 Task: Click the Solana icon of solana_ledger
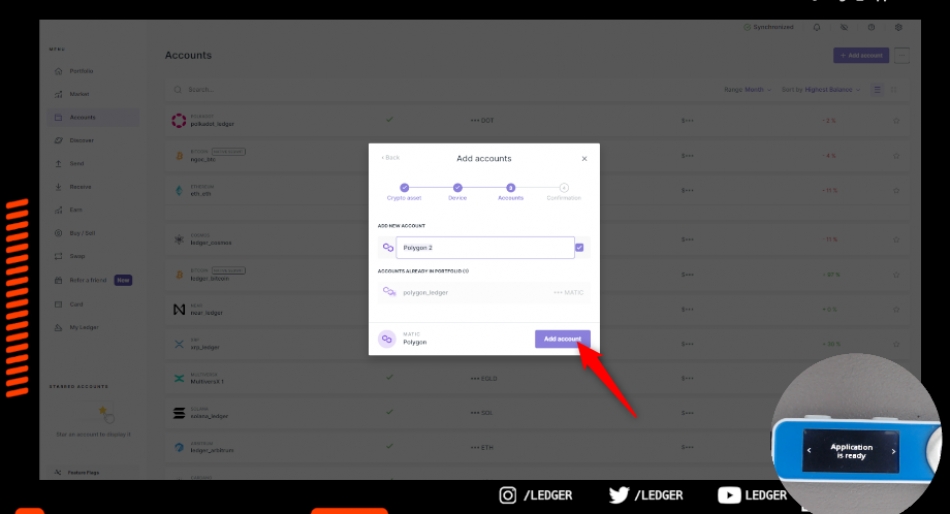click(179, 413)
